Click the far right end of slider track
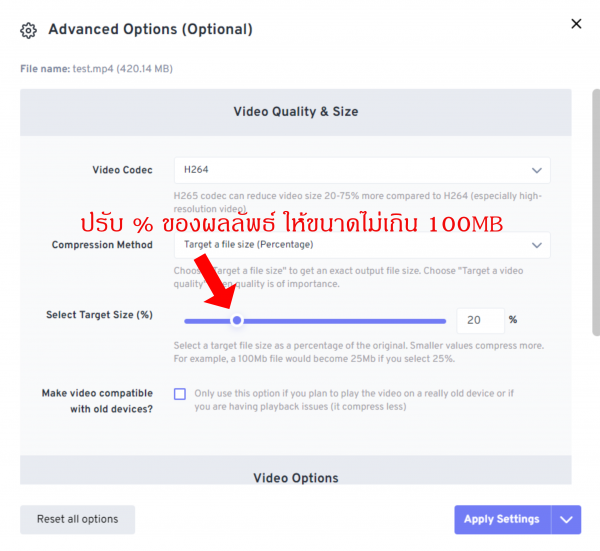 coord(444,321)
